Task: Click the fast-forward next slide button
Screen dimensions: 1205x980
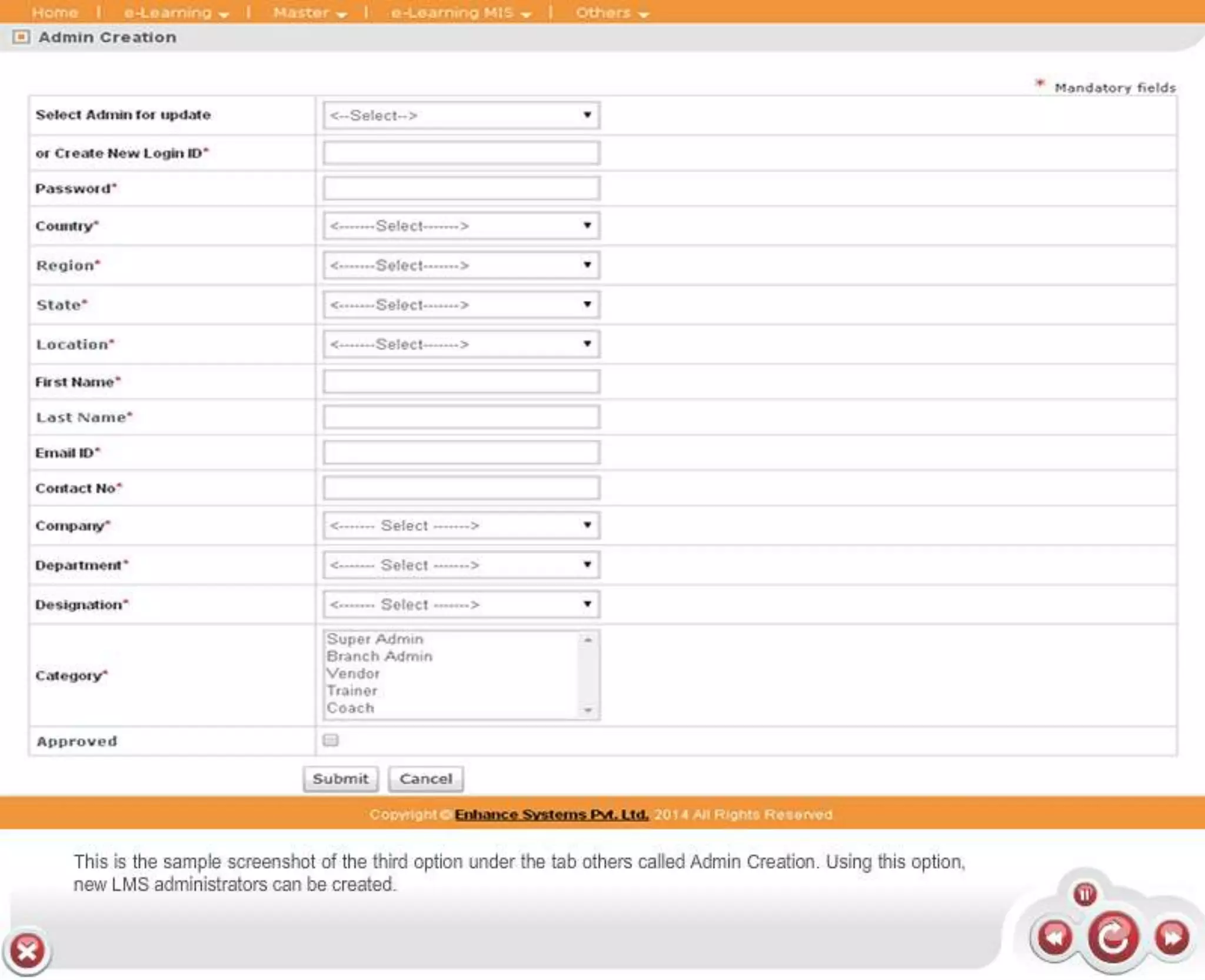Action: [1171, 937]
